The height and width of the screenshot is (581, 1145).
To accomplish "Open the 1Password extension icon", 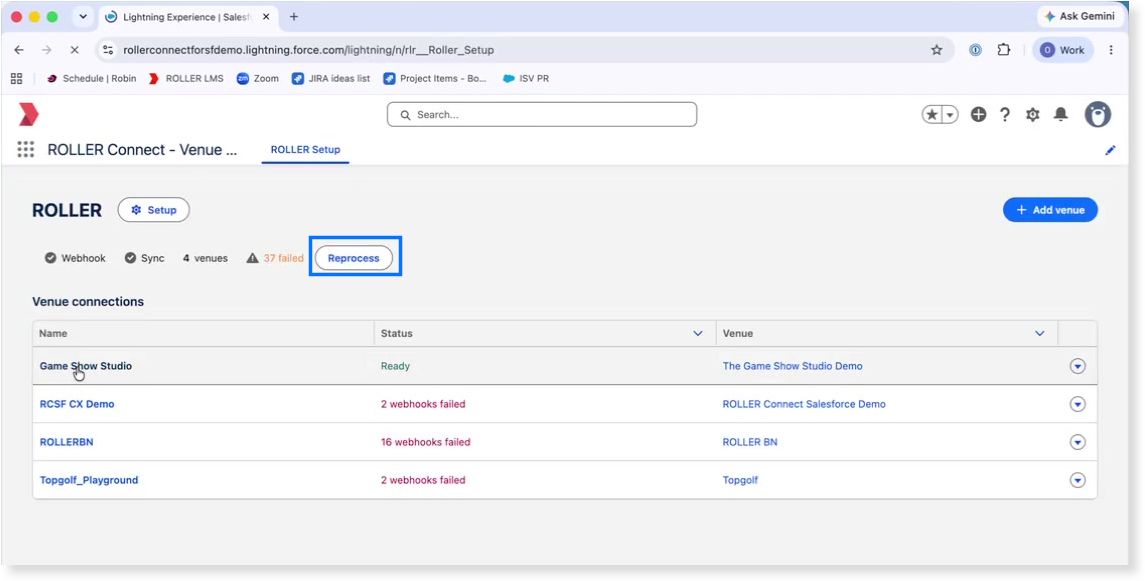I will pos(976,50).
